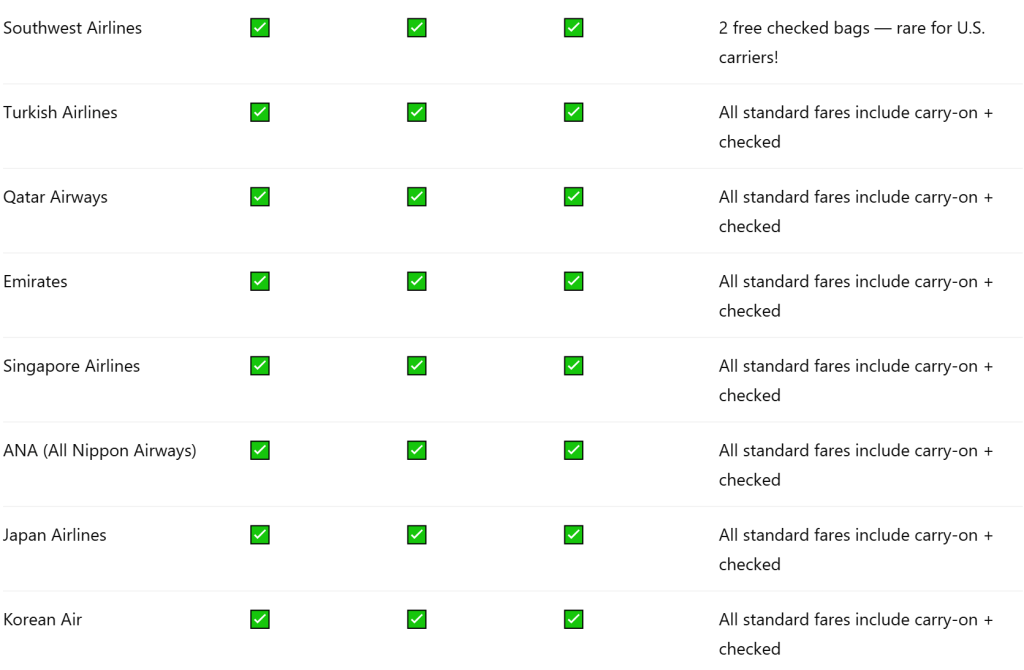The width and height of the screenshot is (1024, 670).
Task: Click the middle checkmark for Singapore Airlines
Action: [417, 366]
